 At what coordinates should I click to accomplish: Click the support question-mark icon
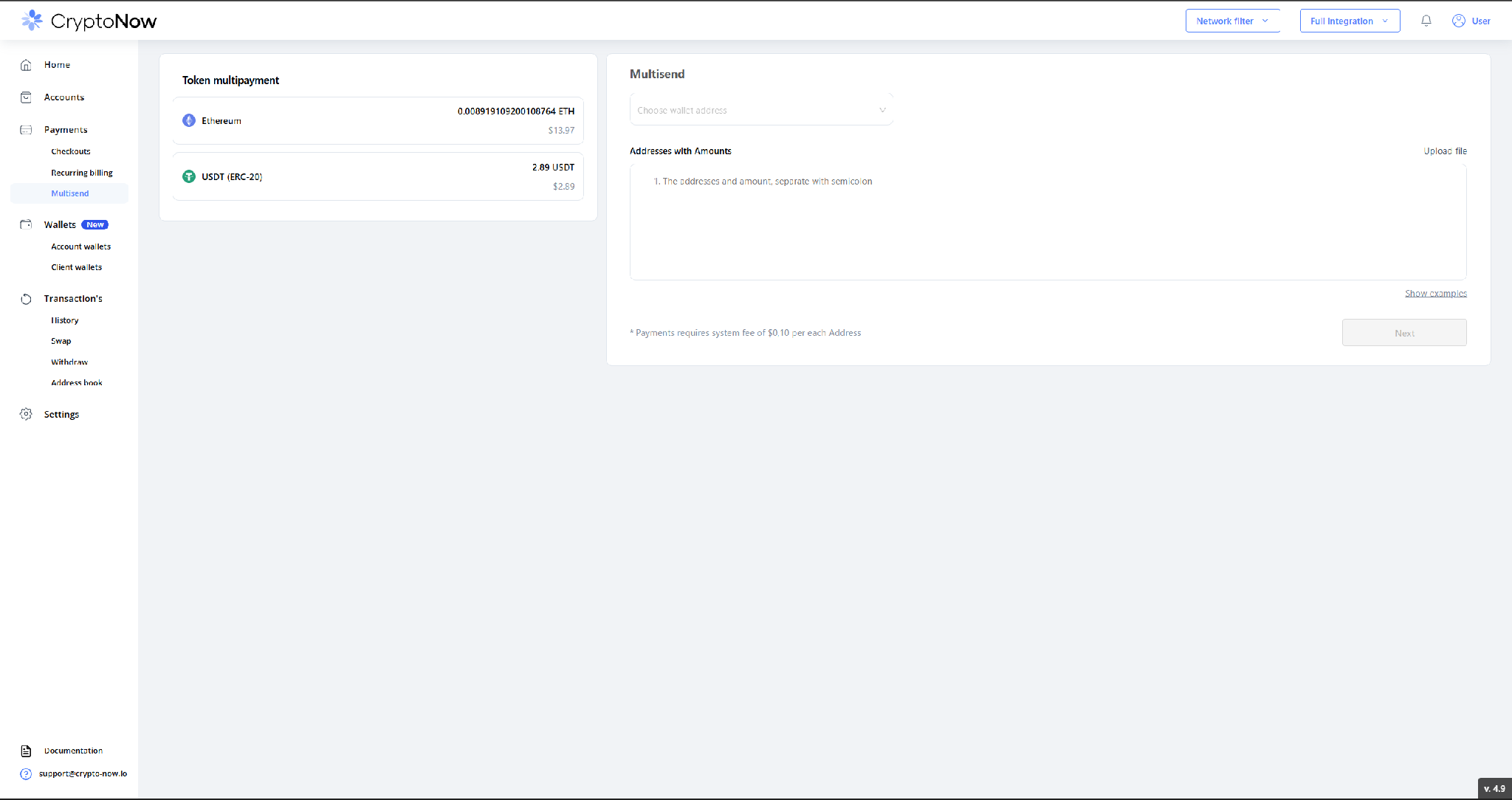pyautogui.click(x=26, y=774)
